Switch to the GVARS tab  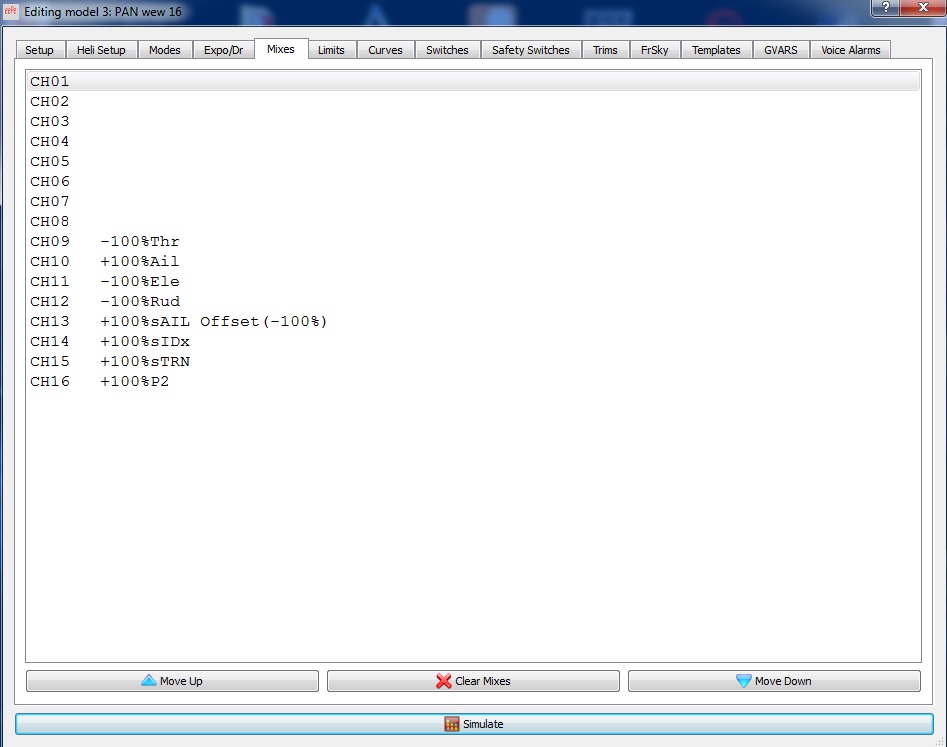780,50
